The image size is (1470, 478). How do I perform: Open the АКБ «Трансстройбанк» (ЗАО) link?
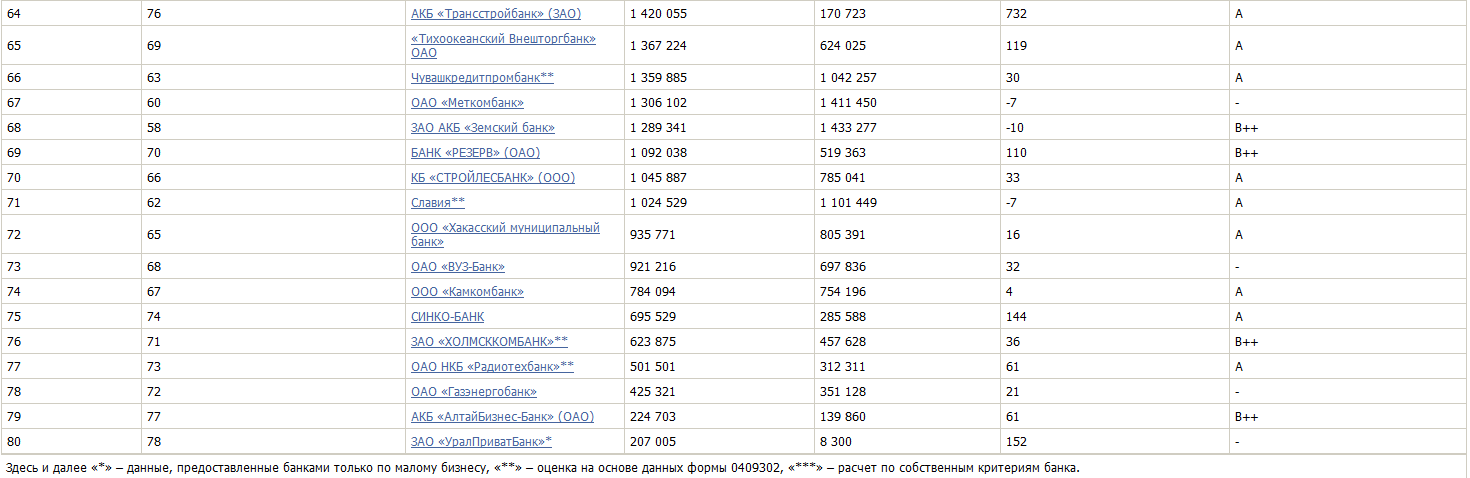click(x=495, y=14)
